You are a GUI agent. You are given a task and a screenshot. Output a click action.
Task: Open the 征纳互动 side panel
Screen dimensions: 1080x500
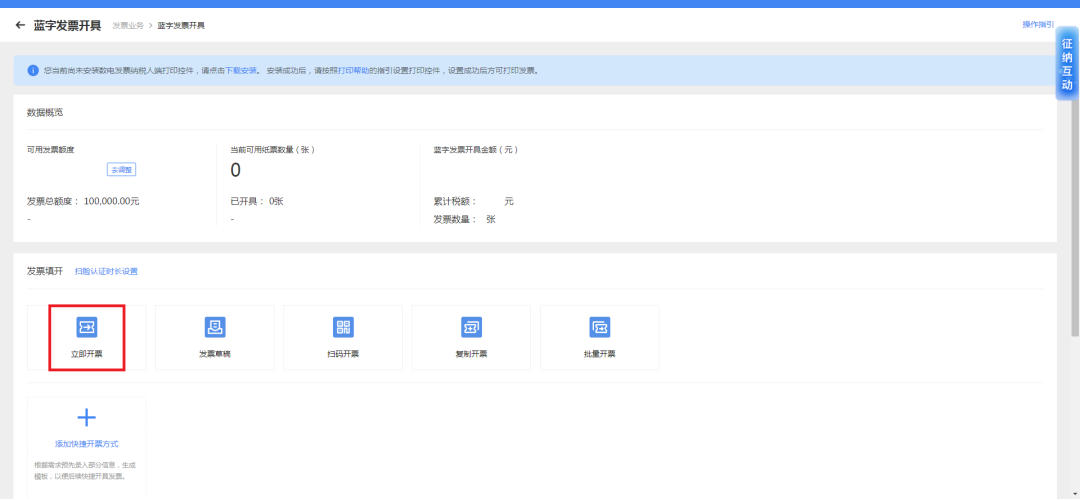point(1067,64)
